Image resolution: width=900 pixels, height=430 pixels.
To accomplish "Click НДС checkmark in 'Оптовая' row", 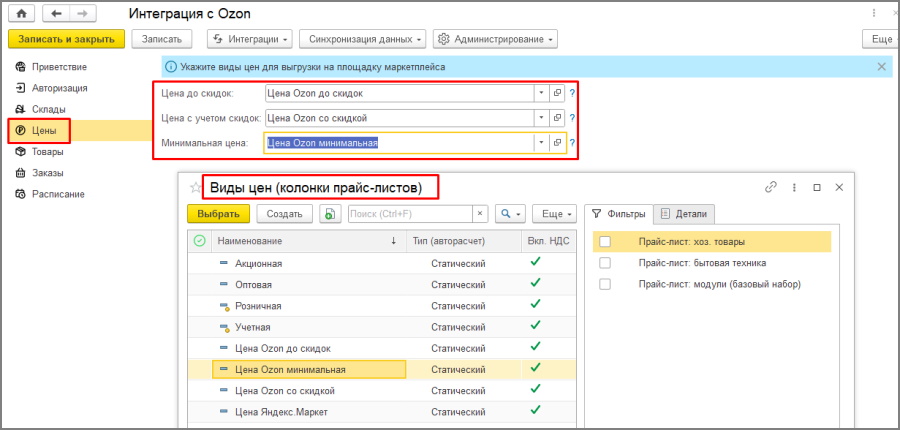I will pyautogui.click(x=536, y=282).
